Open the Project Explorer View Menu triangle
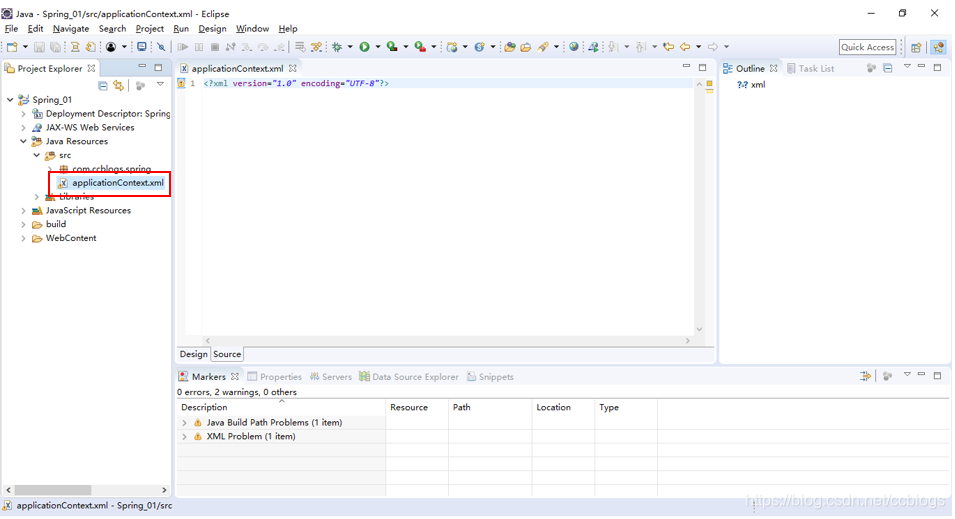This screenshot has width=955, height=519. (160, 85)
